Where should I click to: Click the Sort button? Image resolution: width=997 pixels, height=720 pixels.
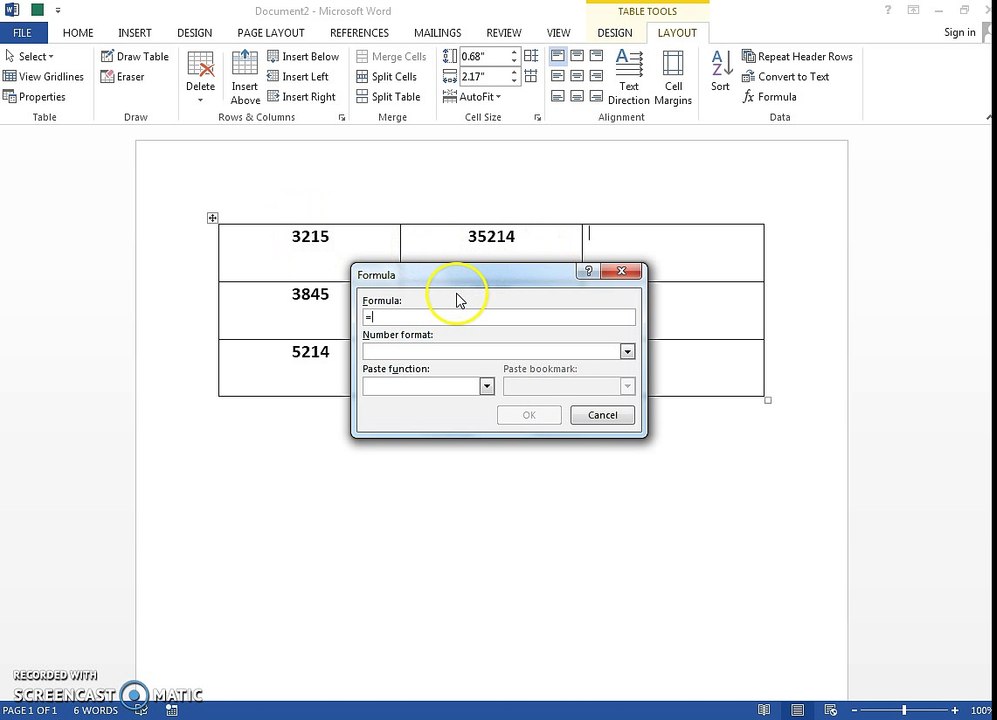coord(721,71)
